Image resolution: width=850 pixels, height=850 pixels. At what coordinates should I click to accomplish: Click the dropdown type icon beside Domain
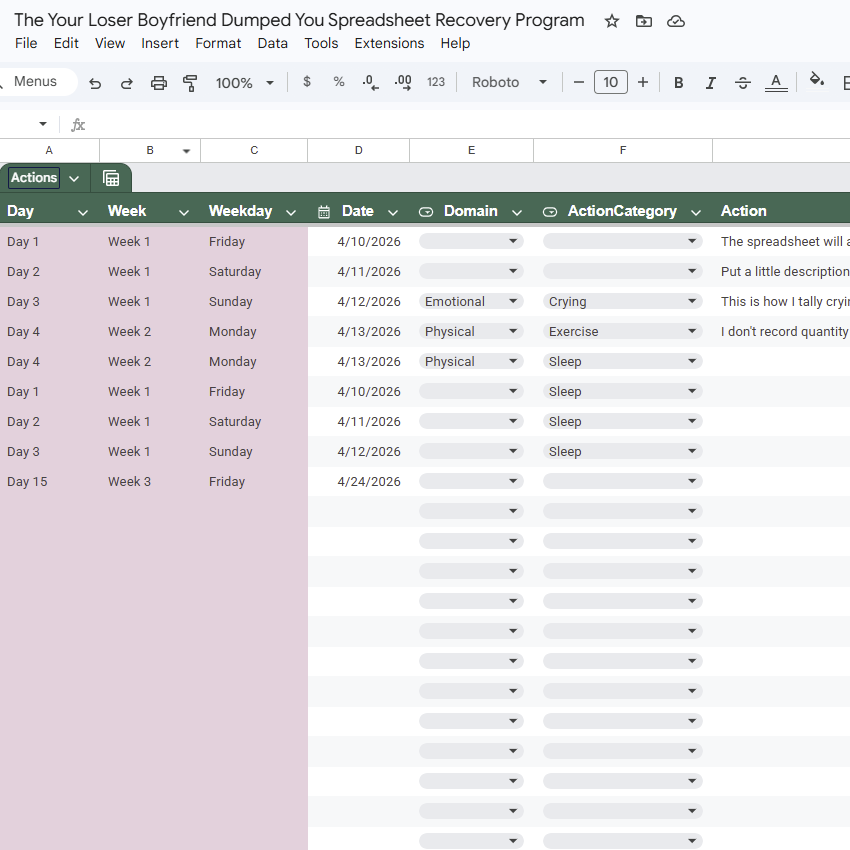click(x=426, y=212)
